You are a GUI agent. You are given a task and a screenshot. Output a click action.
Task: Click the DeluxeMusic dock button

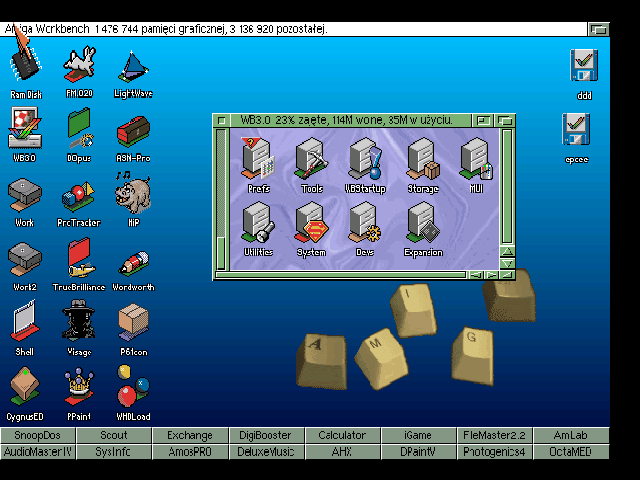(266, 452)
